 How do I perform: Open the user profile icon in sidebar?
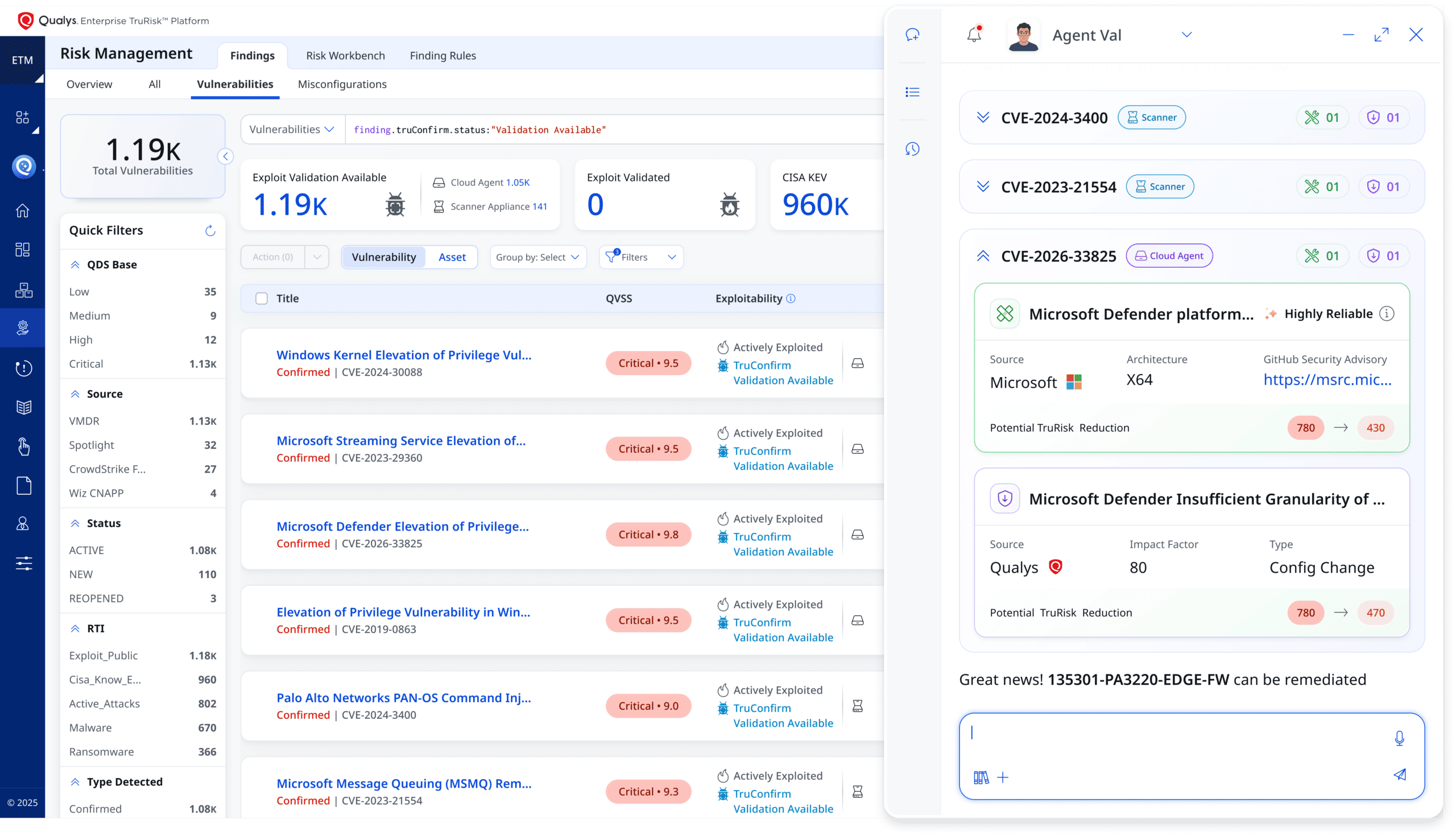click(x=22, y=524)
